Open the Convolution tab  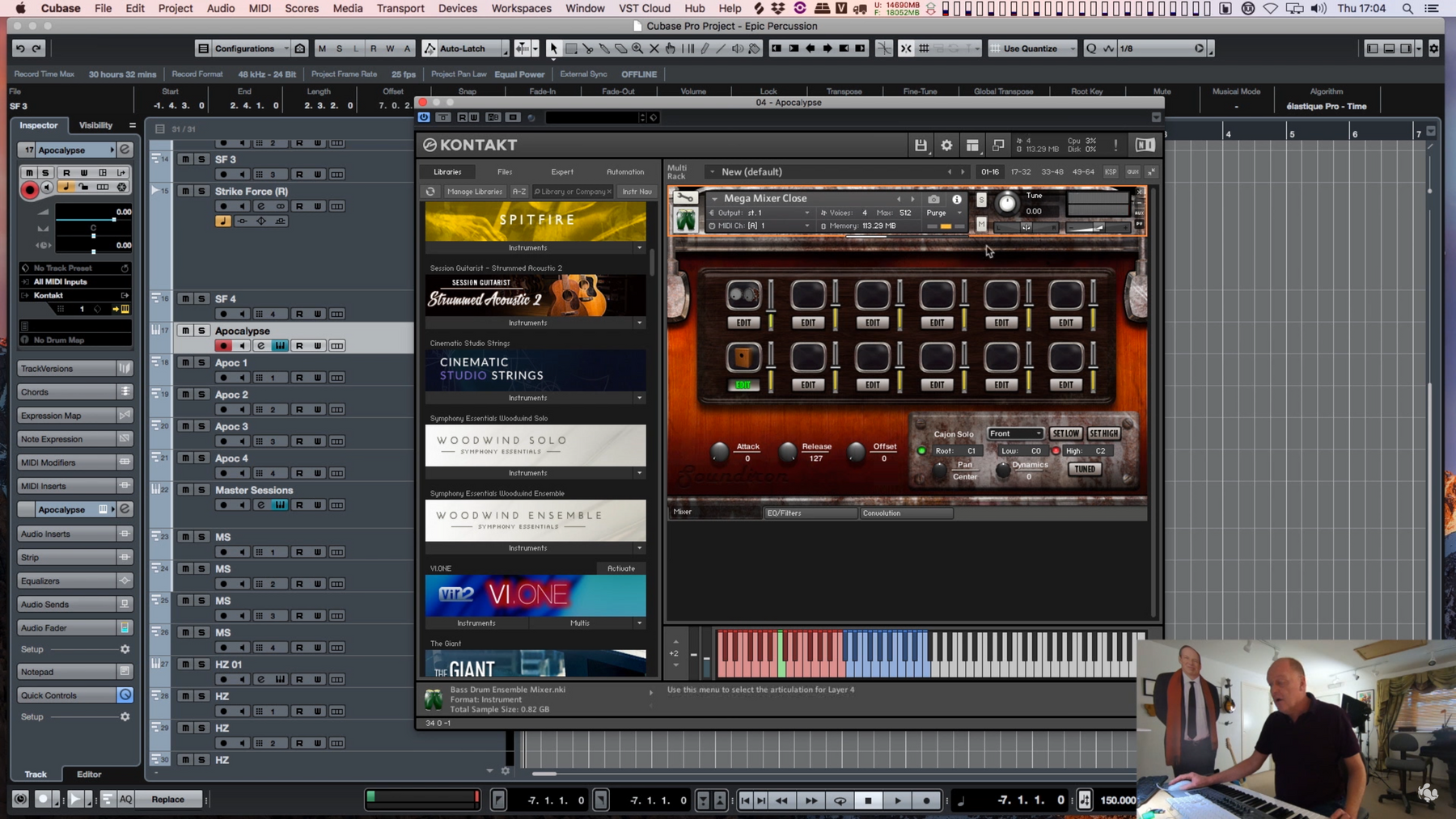tap(906, 513)
